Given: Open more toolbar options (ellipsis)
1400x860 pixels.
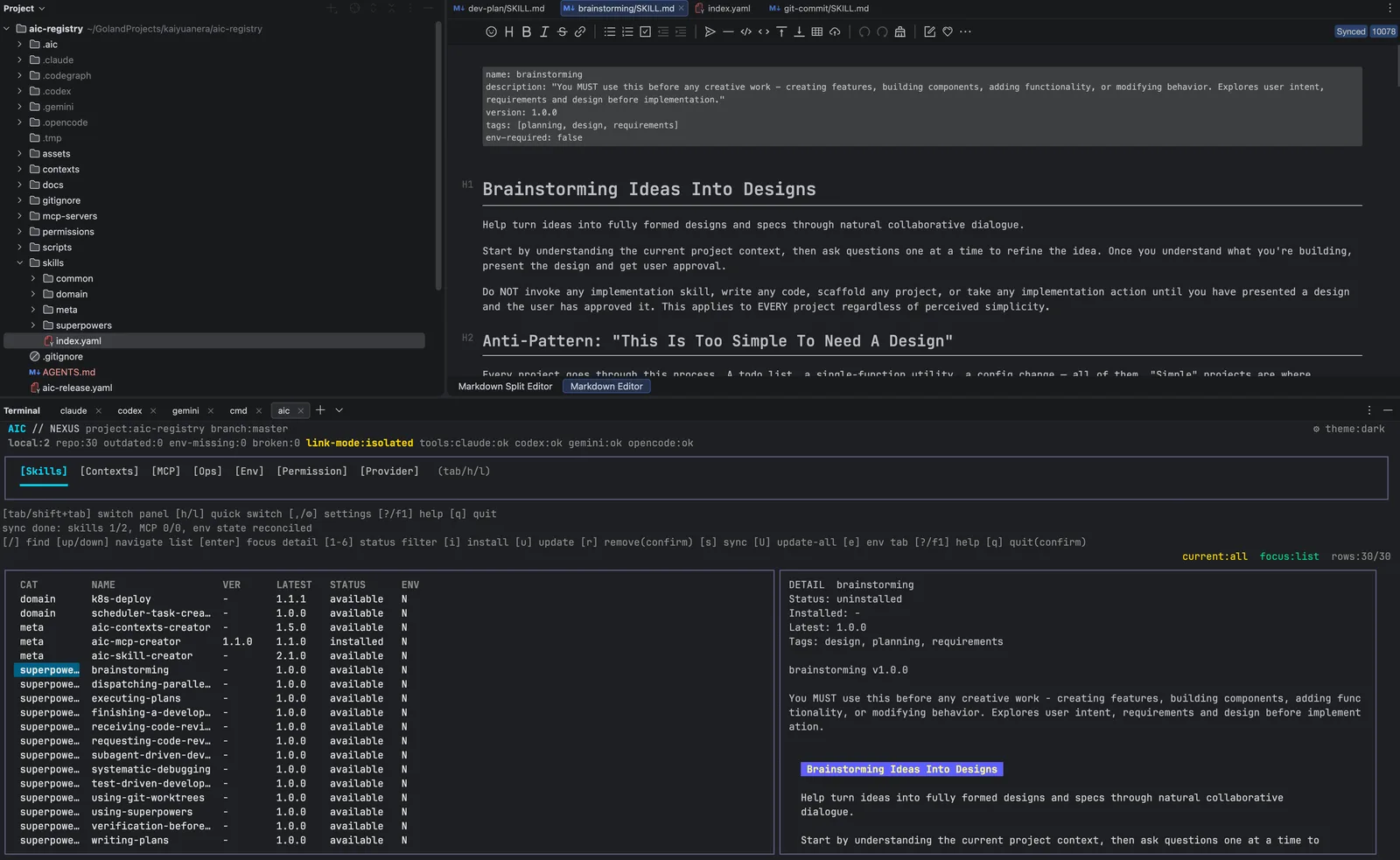Looking at the screenshot, I should [965, 31].
